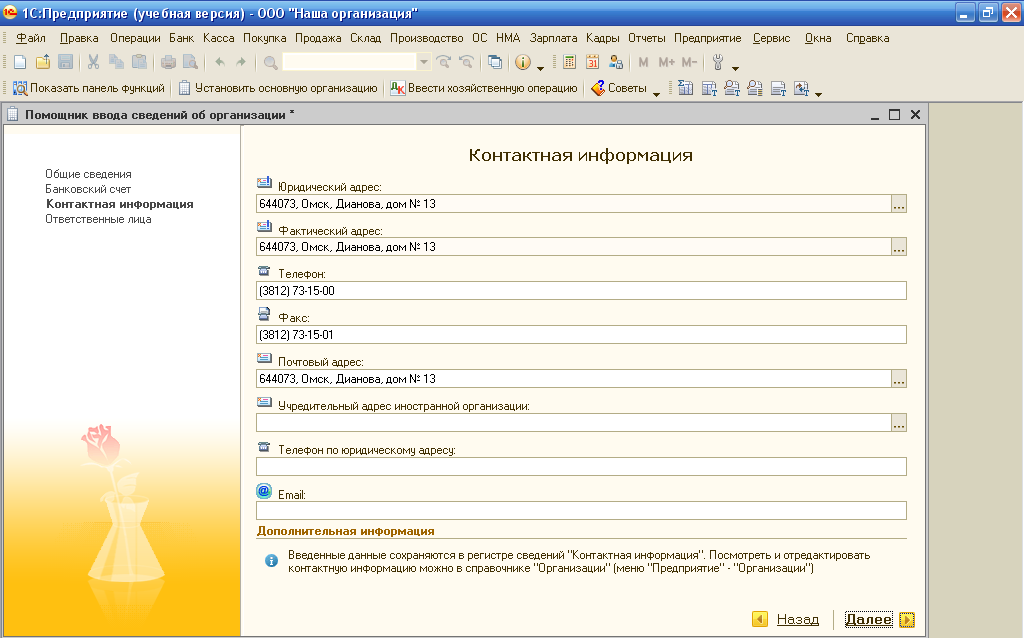1024x638 pixels.
Task: Expand the dropdown next to help icon
Action: tap(540, 67)
